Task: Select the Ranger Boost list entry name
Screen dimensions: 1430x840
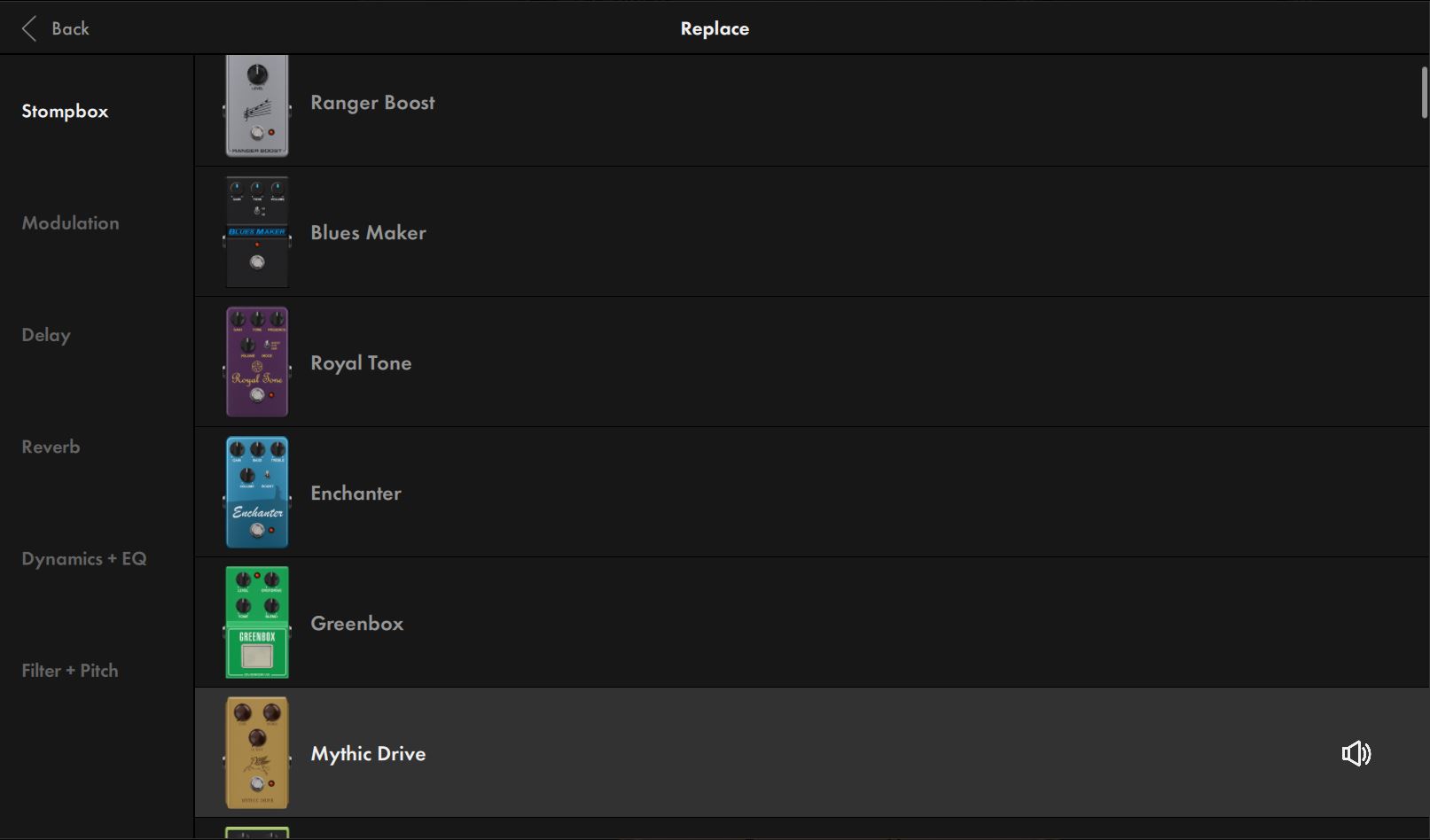Action: coord(372,103)
